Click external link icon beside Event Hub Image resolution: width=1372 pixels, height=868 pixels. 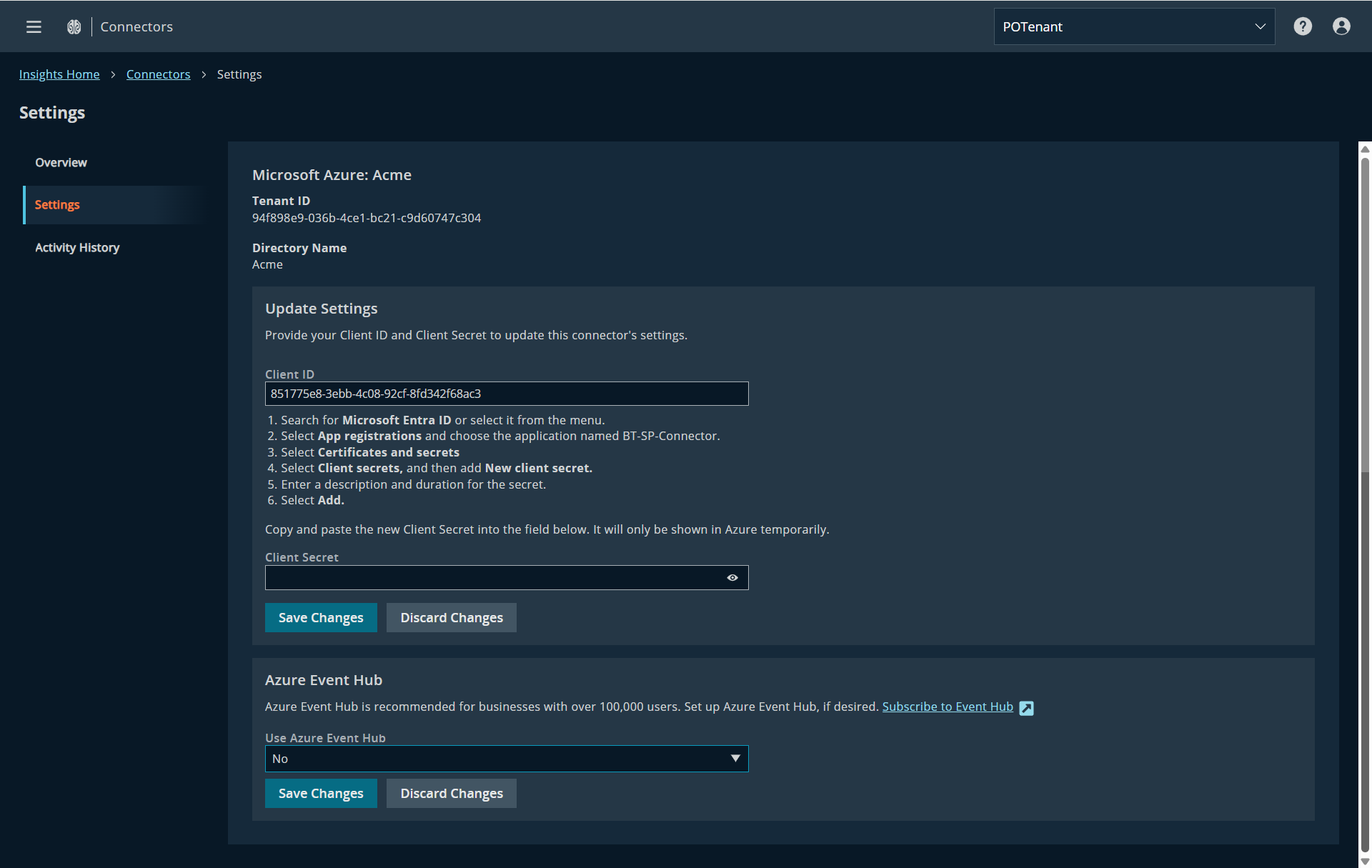[x=1026, y=708]
